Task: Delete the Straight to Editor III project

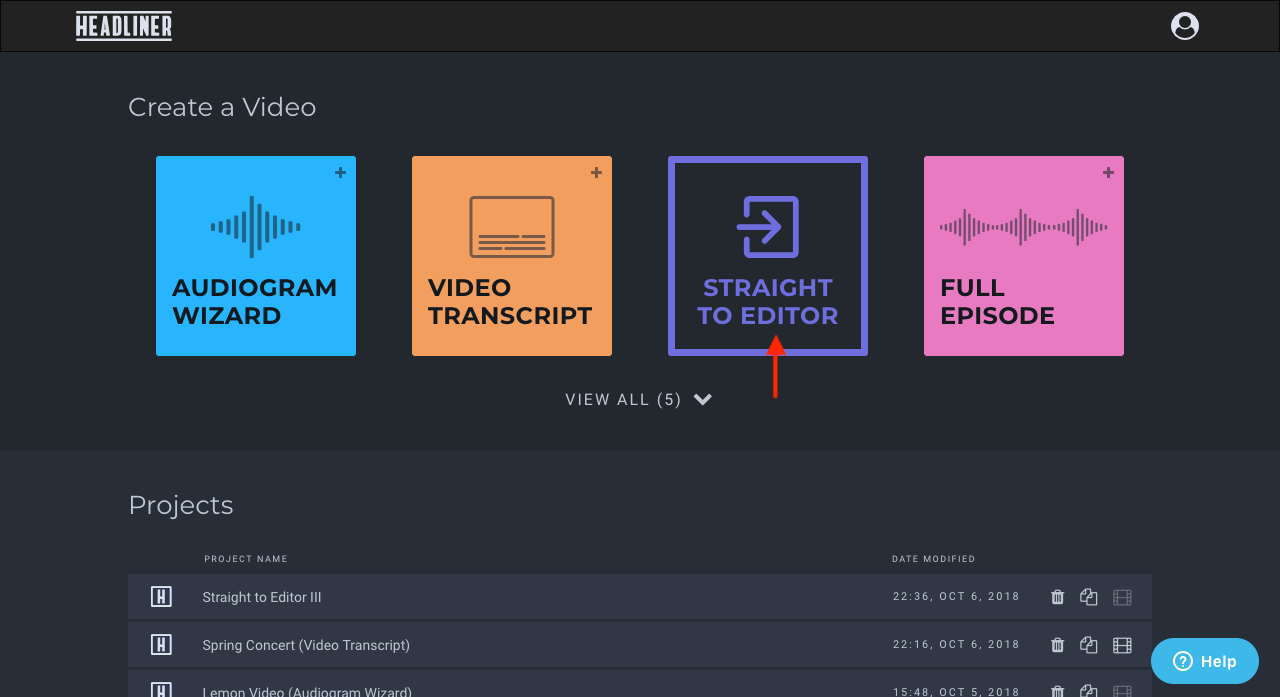Action: [x=1057, y=596]
